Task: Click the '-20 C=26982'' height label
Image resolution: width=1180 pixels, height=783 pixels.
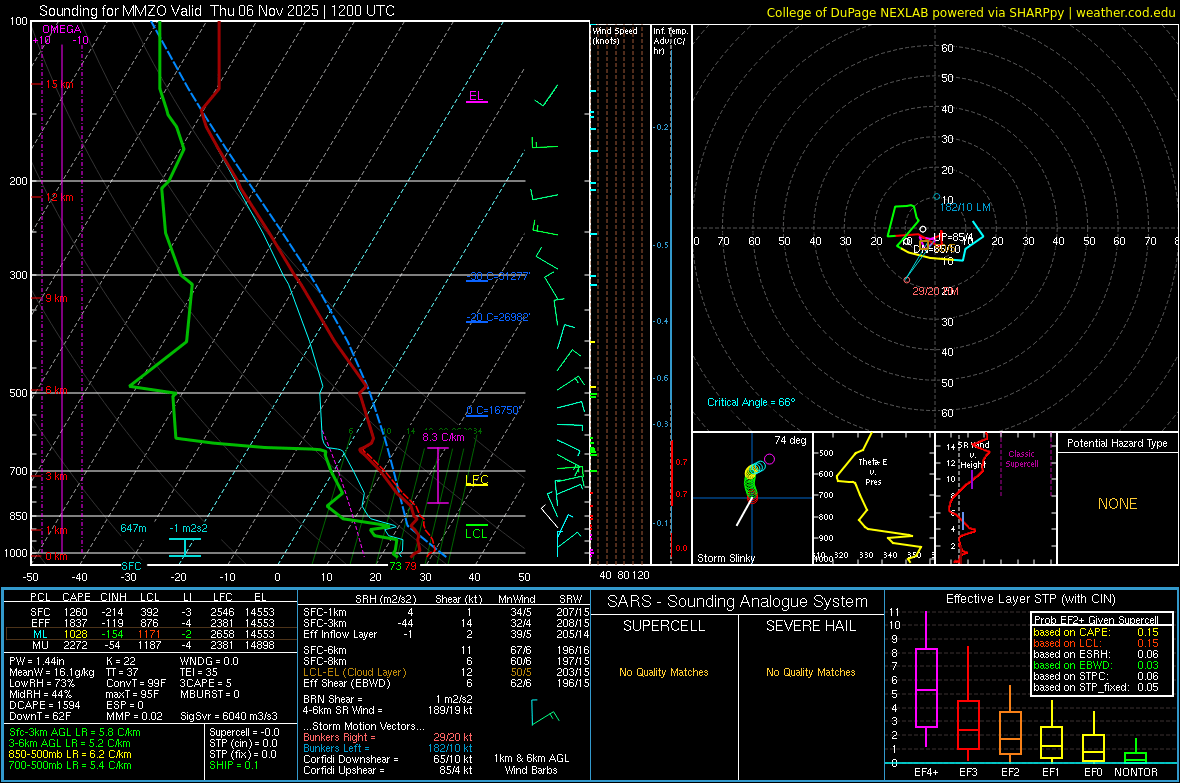Action: pos(498,317)
